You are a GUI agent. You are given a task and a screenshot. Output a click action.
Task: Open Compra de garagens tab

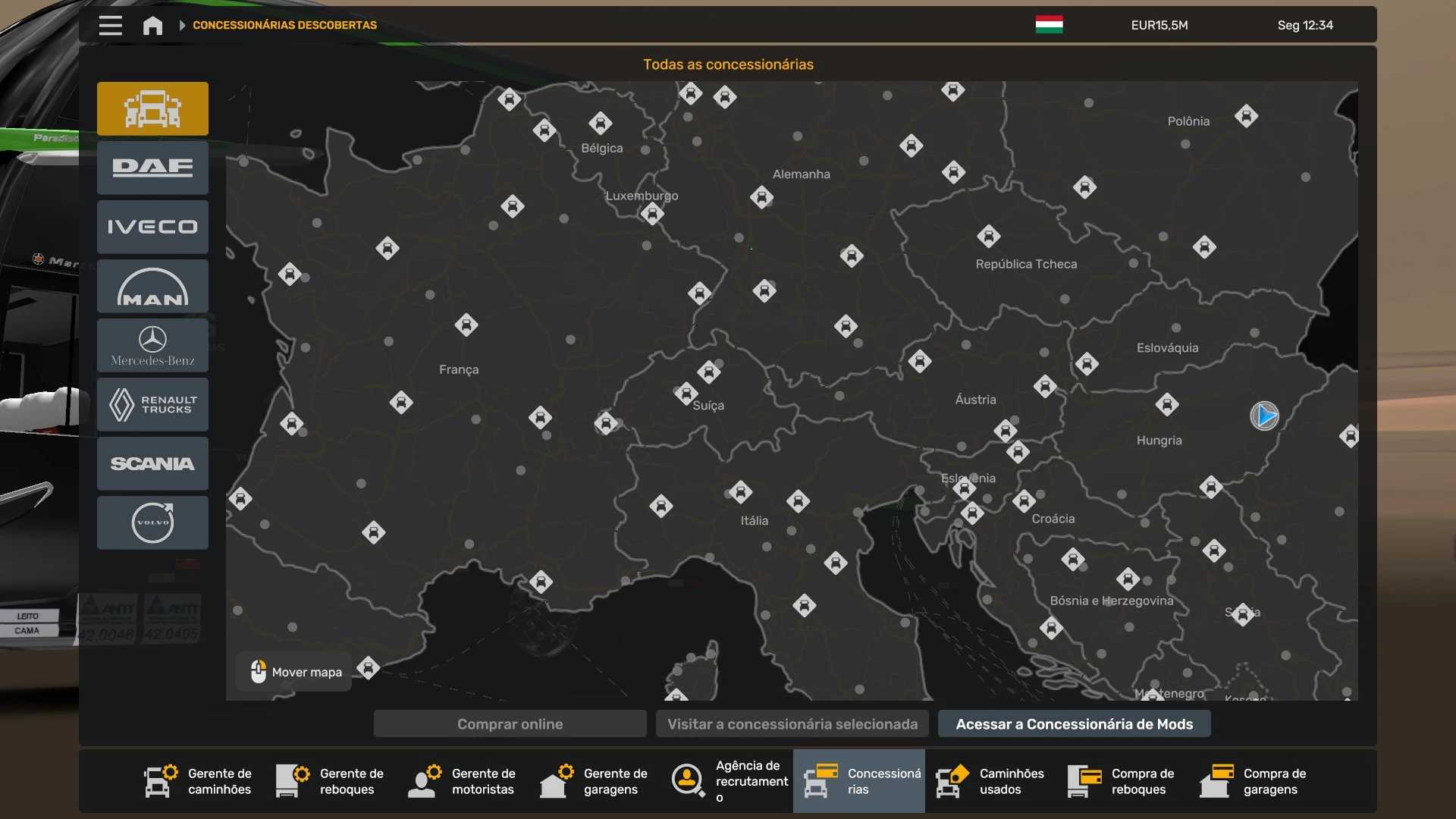tap(1254, 781)
